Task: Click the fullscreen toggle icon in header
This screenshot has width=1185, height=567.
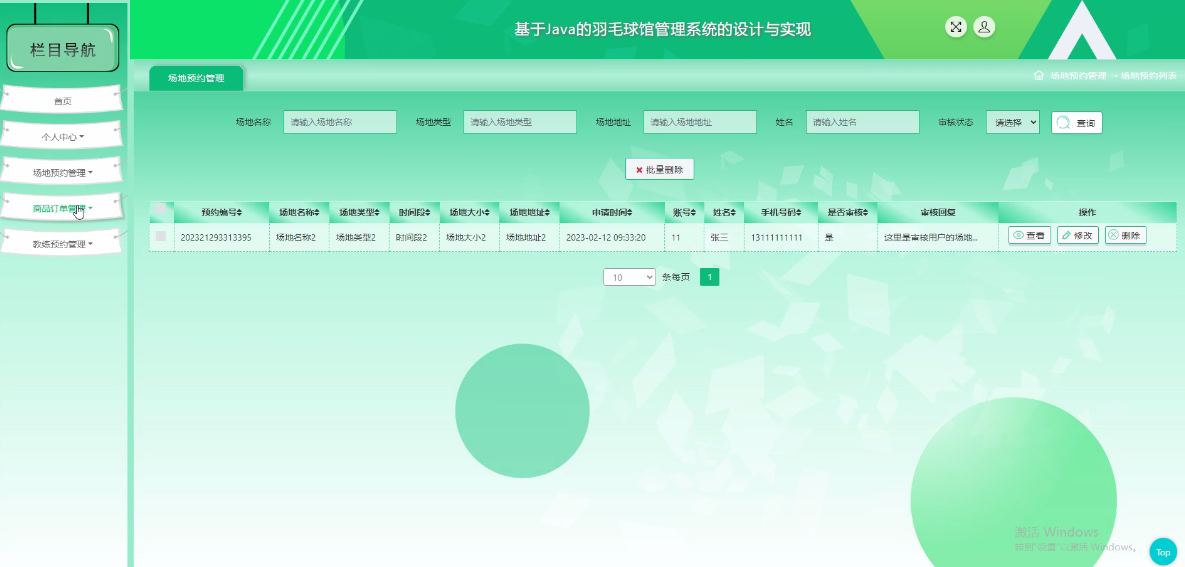Action: tap(956, 27)
